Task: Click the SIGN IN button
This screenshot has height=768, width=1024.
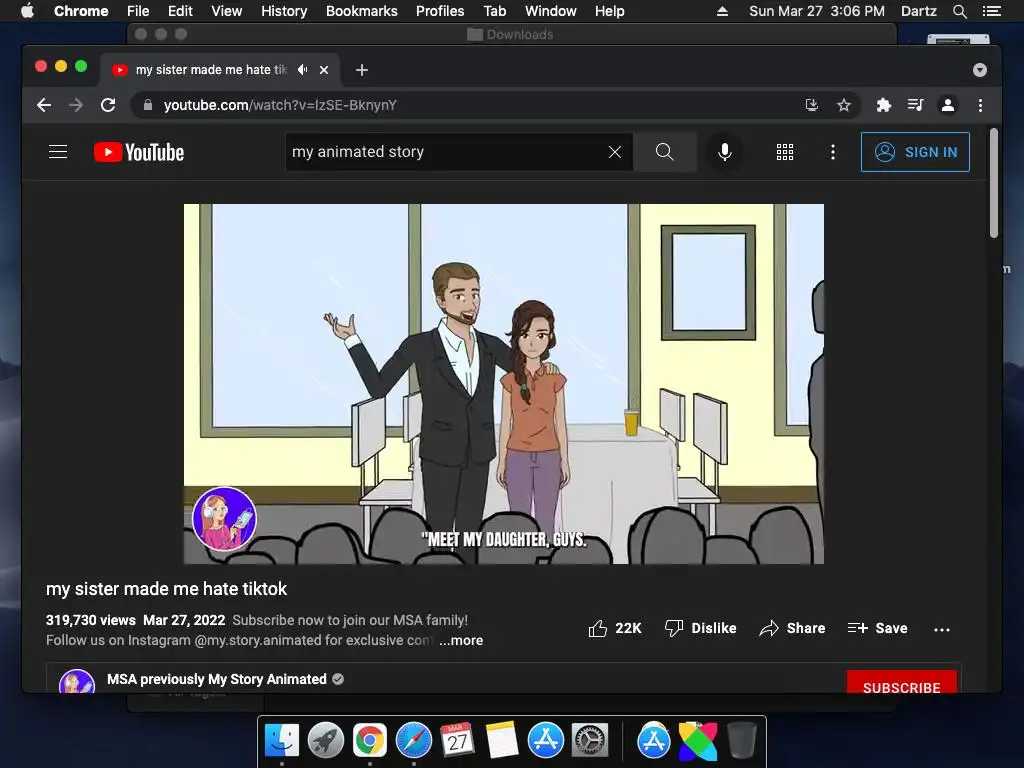Action: pos(915,152)
